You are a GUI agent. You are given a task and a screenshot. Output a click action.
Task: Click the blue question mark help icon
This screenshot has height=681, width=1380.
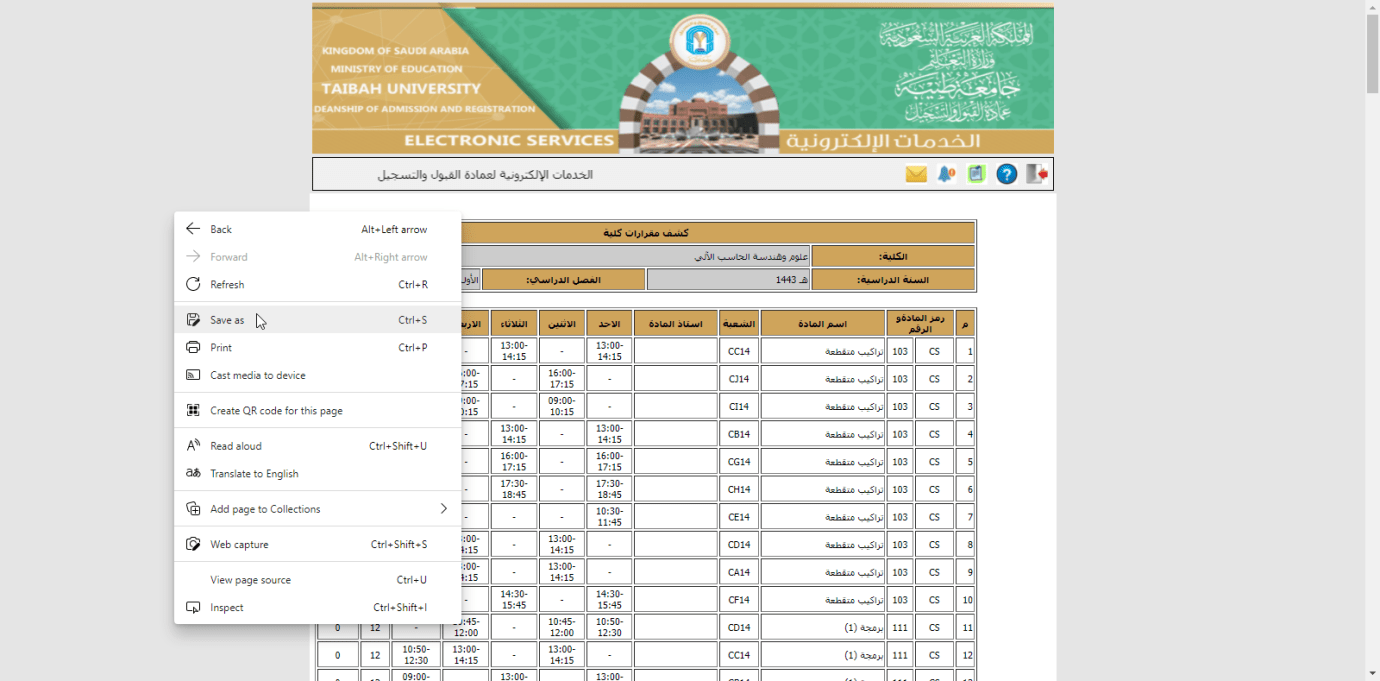point(1007,174)
